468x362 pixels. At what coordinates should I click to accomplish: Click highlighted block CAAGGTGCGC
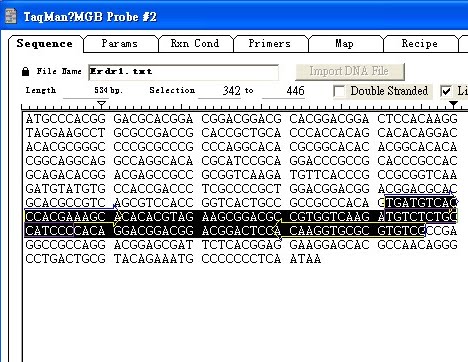pyautogui.click(x=329, y=231)
